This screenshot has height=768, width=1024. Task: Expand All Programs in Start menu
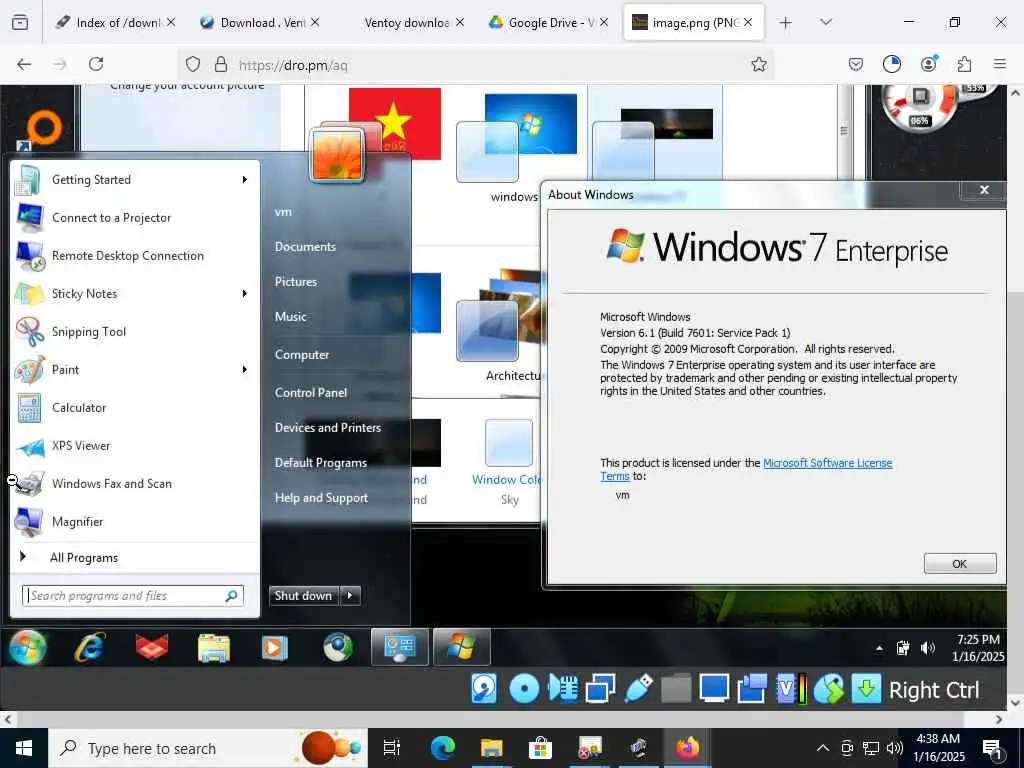point(84,558)
